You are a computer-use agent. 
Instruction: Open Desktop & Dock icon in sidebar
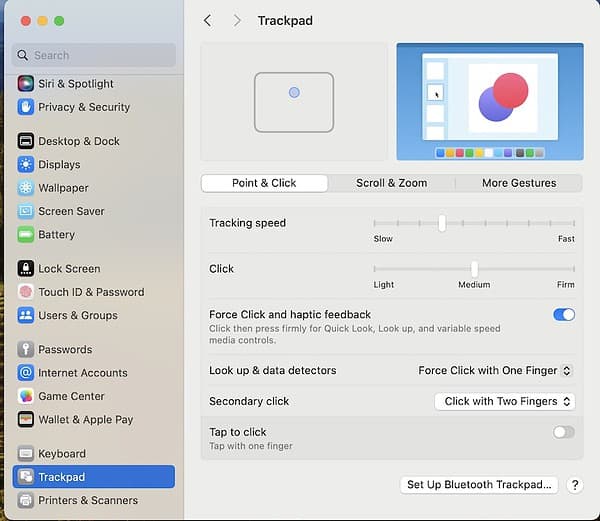pos(26,141)
